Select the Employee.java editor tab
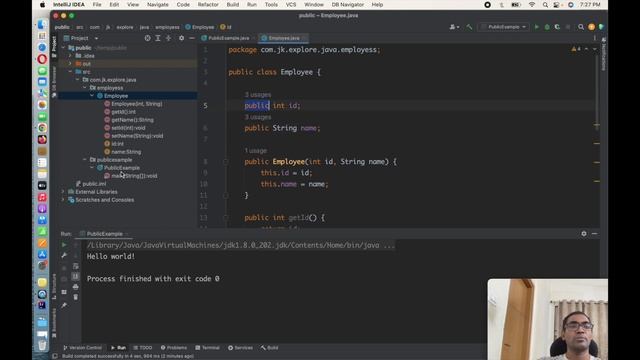640x360 pixels. point(284,38)
